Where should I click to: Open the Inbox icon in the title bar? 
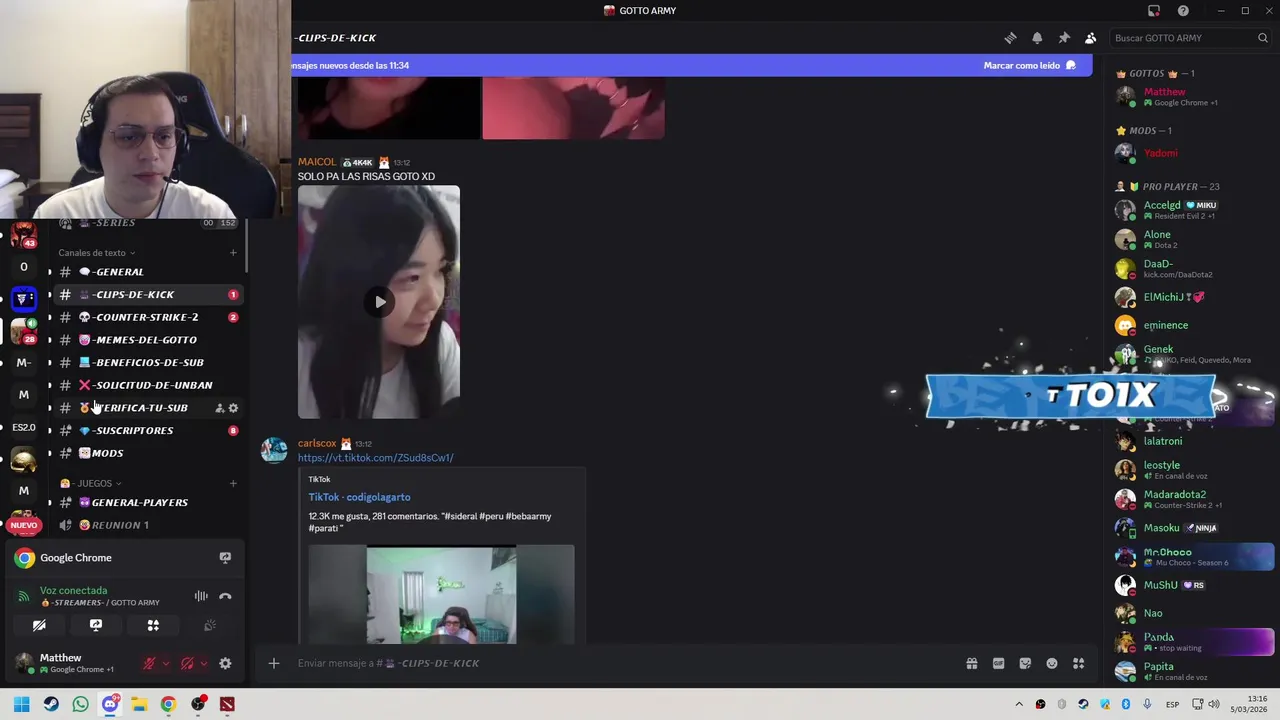click(x=1154, y=11)
